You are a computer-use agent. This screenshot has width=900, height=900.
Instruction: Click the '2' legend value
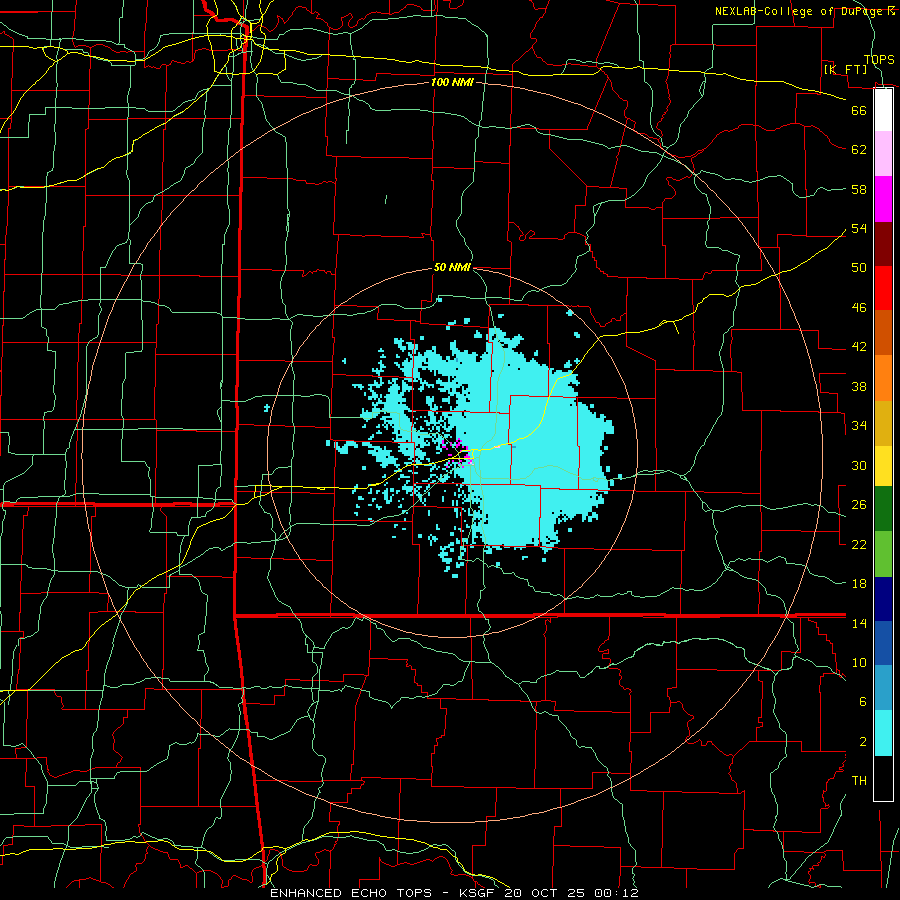(x=862, y=742)
